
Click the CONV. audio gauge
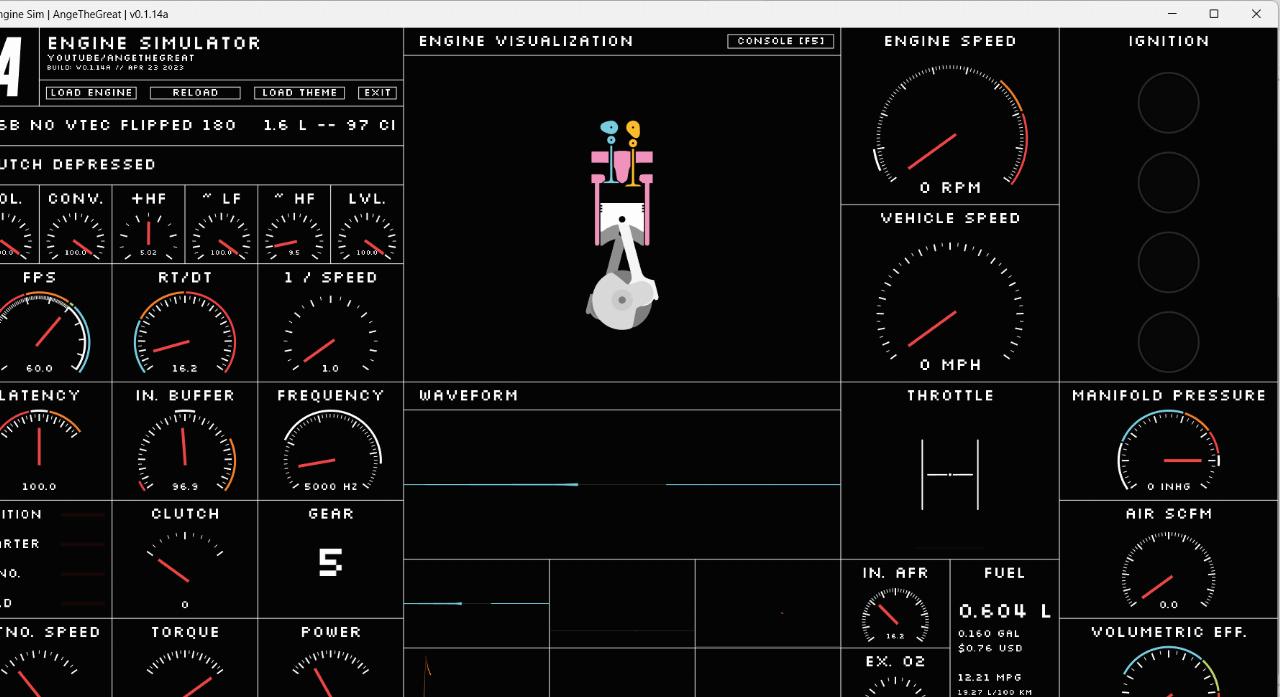point(76,235)
